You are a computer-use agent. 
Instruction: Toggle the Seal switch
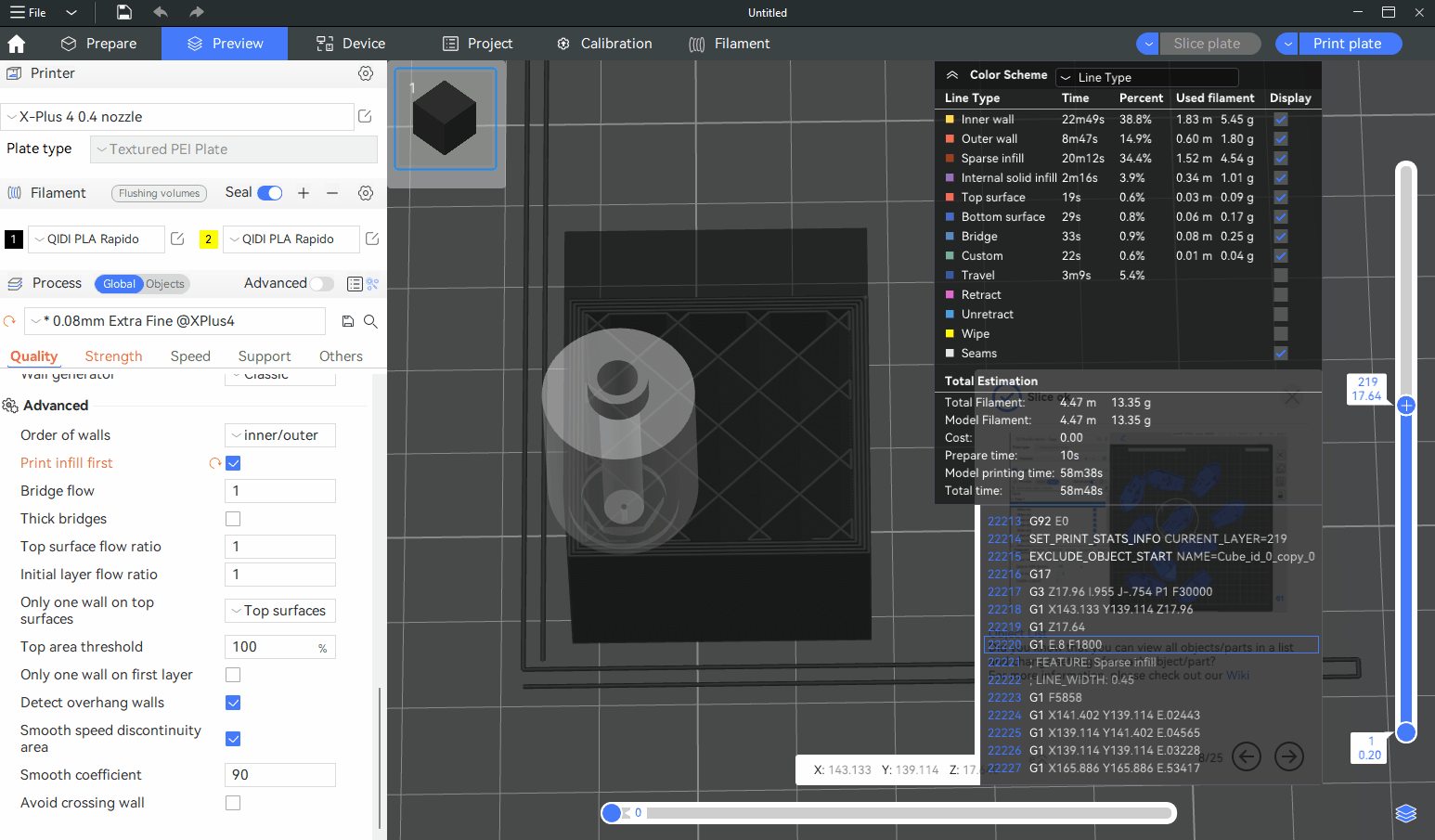270,193
